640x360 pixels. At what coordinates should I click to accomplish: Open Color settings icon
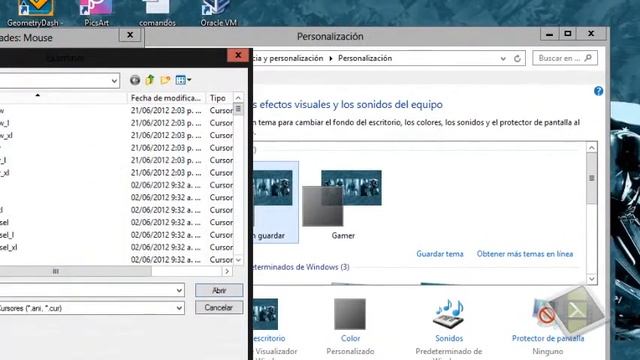(350, 314)
